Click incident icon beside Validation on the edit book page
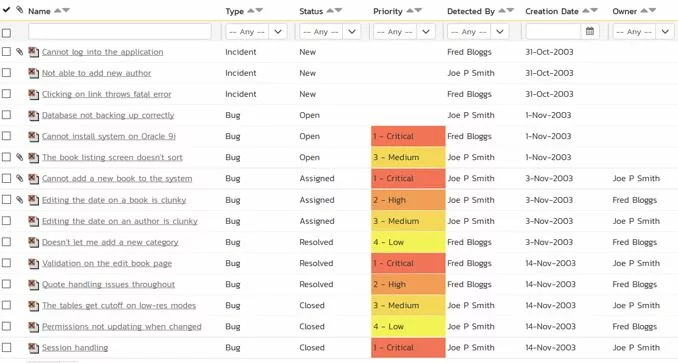678x363 pixels. pyautogui.click(x=34, y=264)
